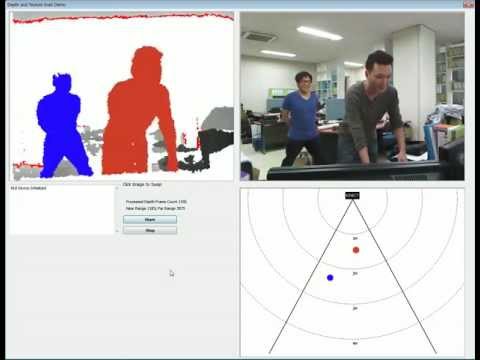The image size is (480, 360).
Task: Click inside the device status log box
Action: 62,210
